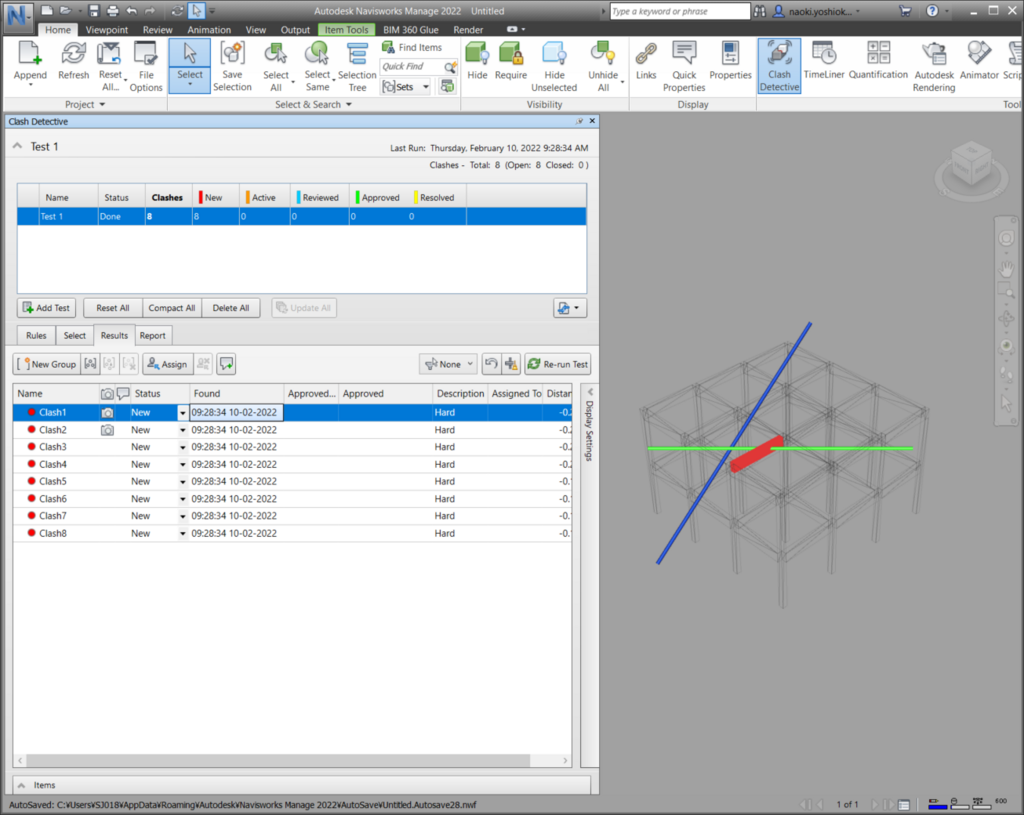Image resolution: width=1024 pixels, height=815 pixels.
Task: Open Find Items
Action: 413,47
